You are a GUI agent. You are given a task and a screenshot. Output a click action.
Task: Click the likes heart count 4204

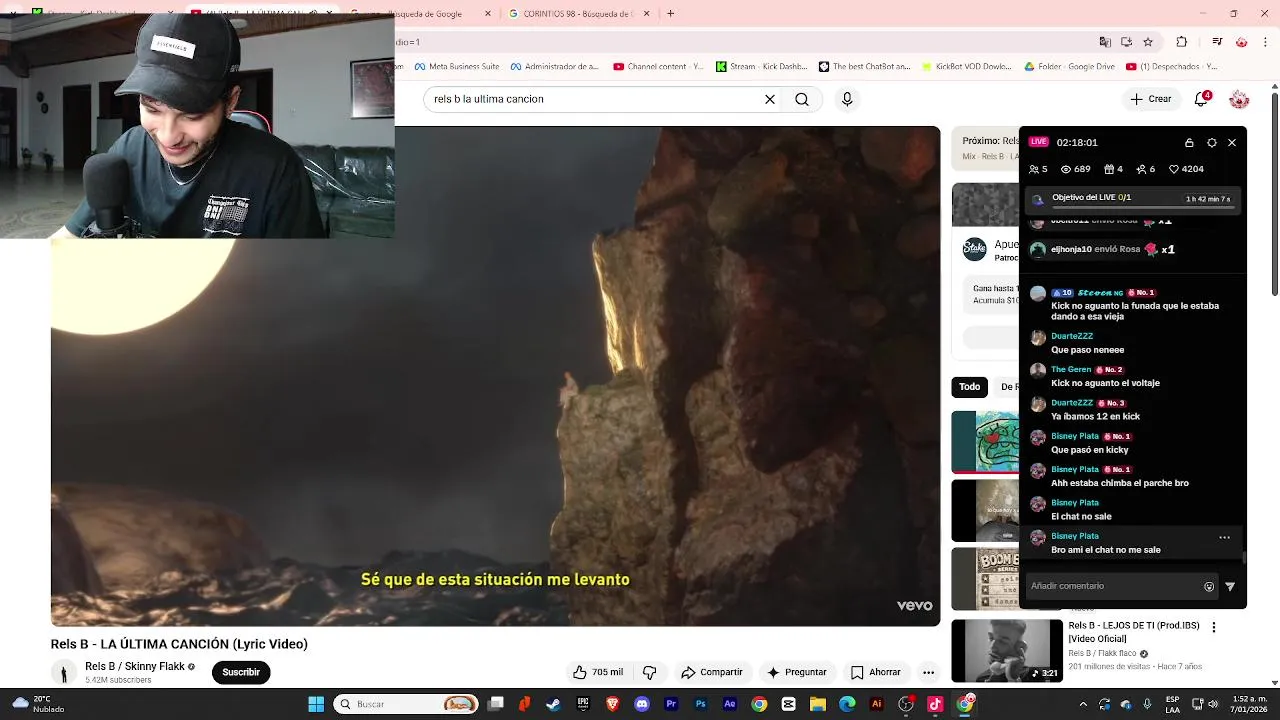[x=1186, y=169]
